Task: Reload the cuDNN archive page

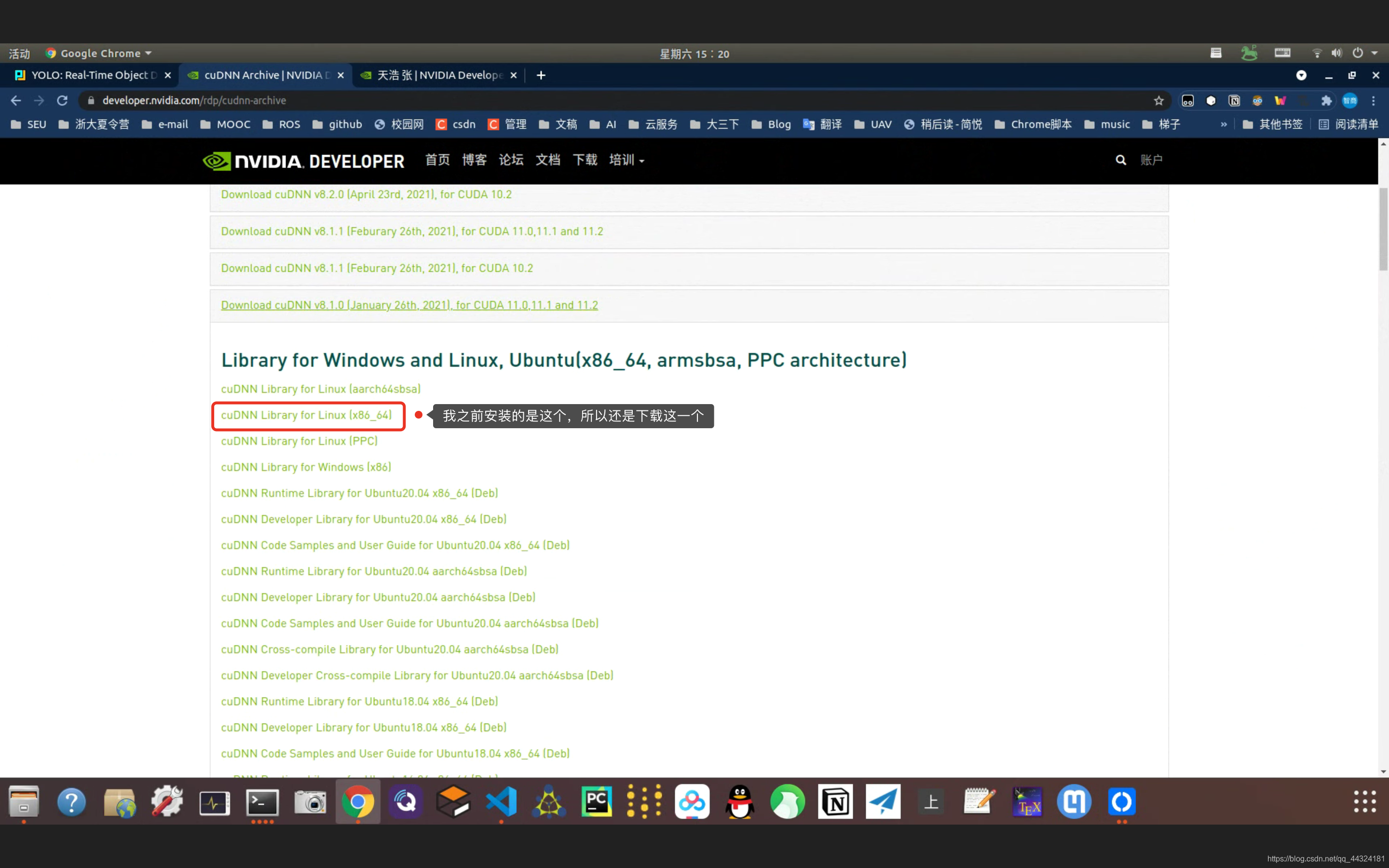Action: pos(62,100)
